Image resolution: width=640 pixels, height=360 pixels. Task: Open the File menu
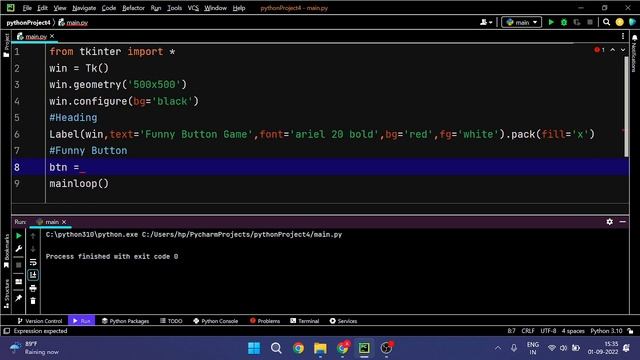27,8
